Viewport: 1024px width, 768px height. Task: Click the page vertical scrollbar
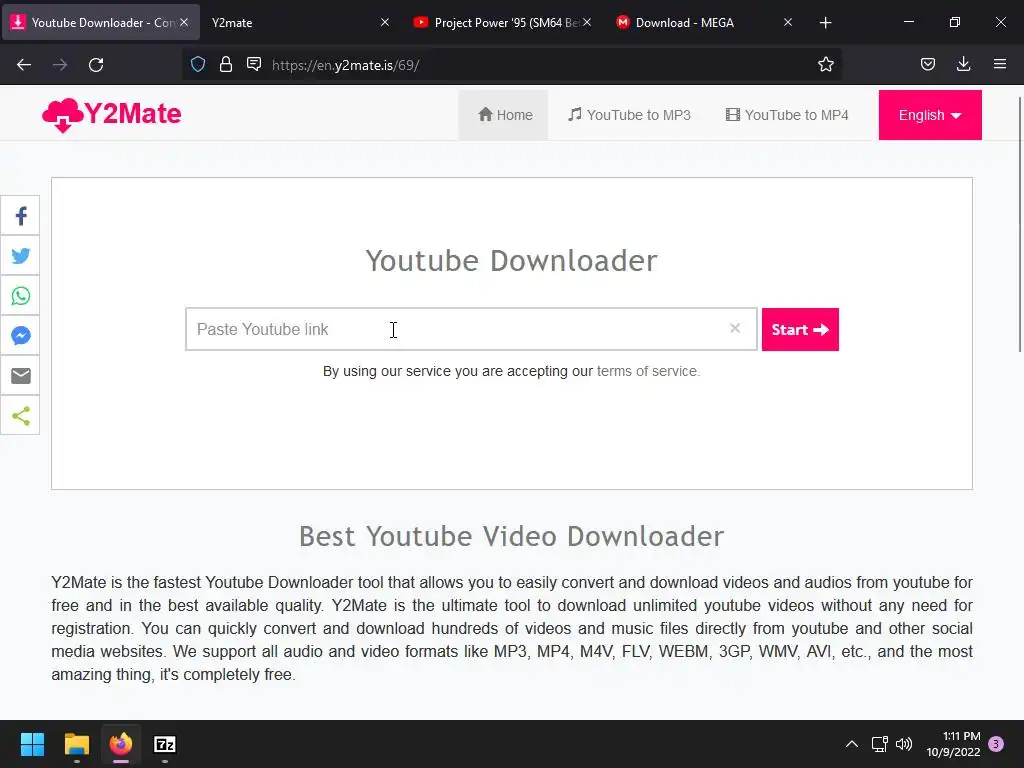[x=1020, y=225]
